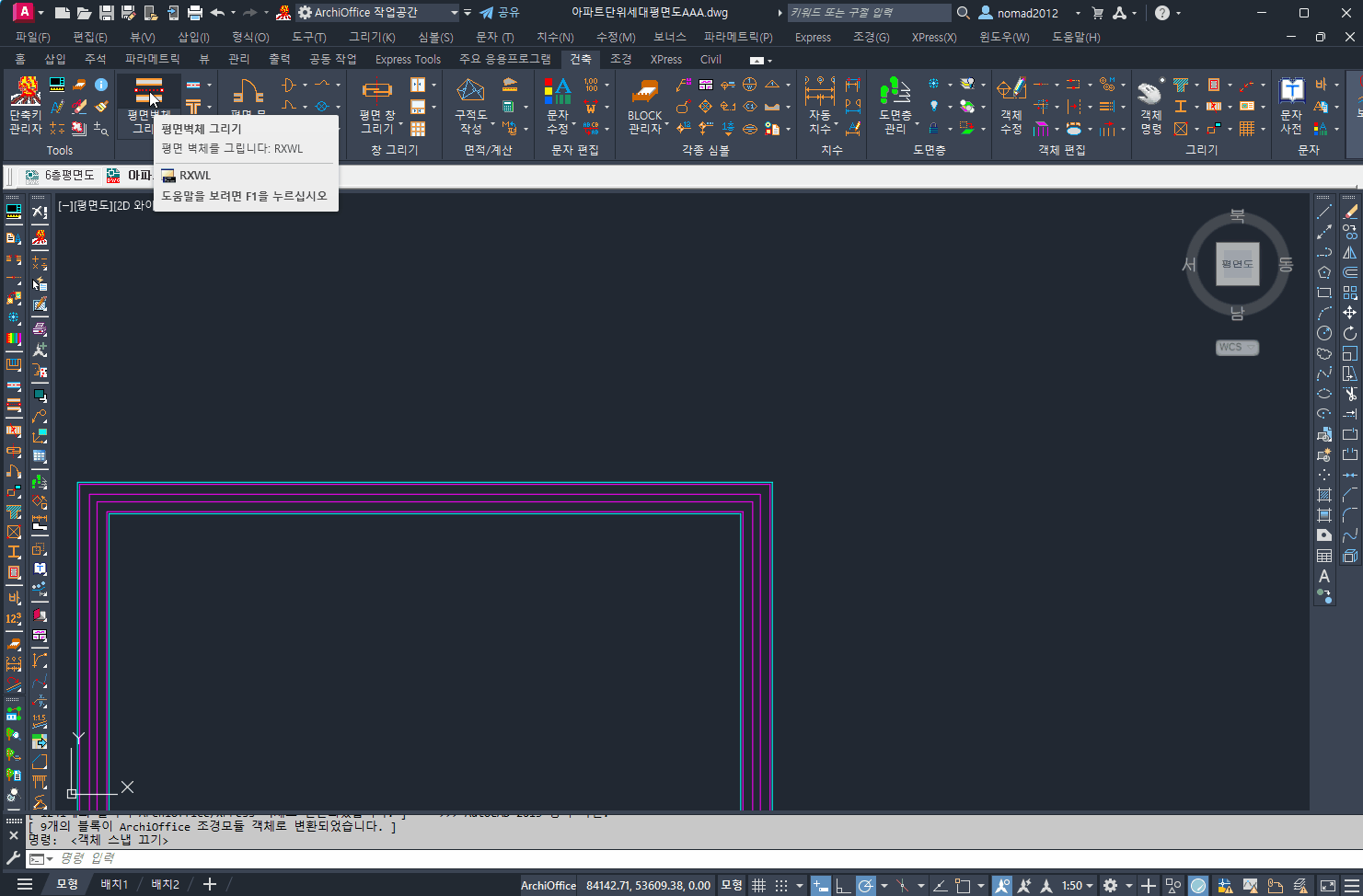
Task: Toggle ortho mode in status bar
Action: [843, 885]
